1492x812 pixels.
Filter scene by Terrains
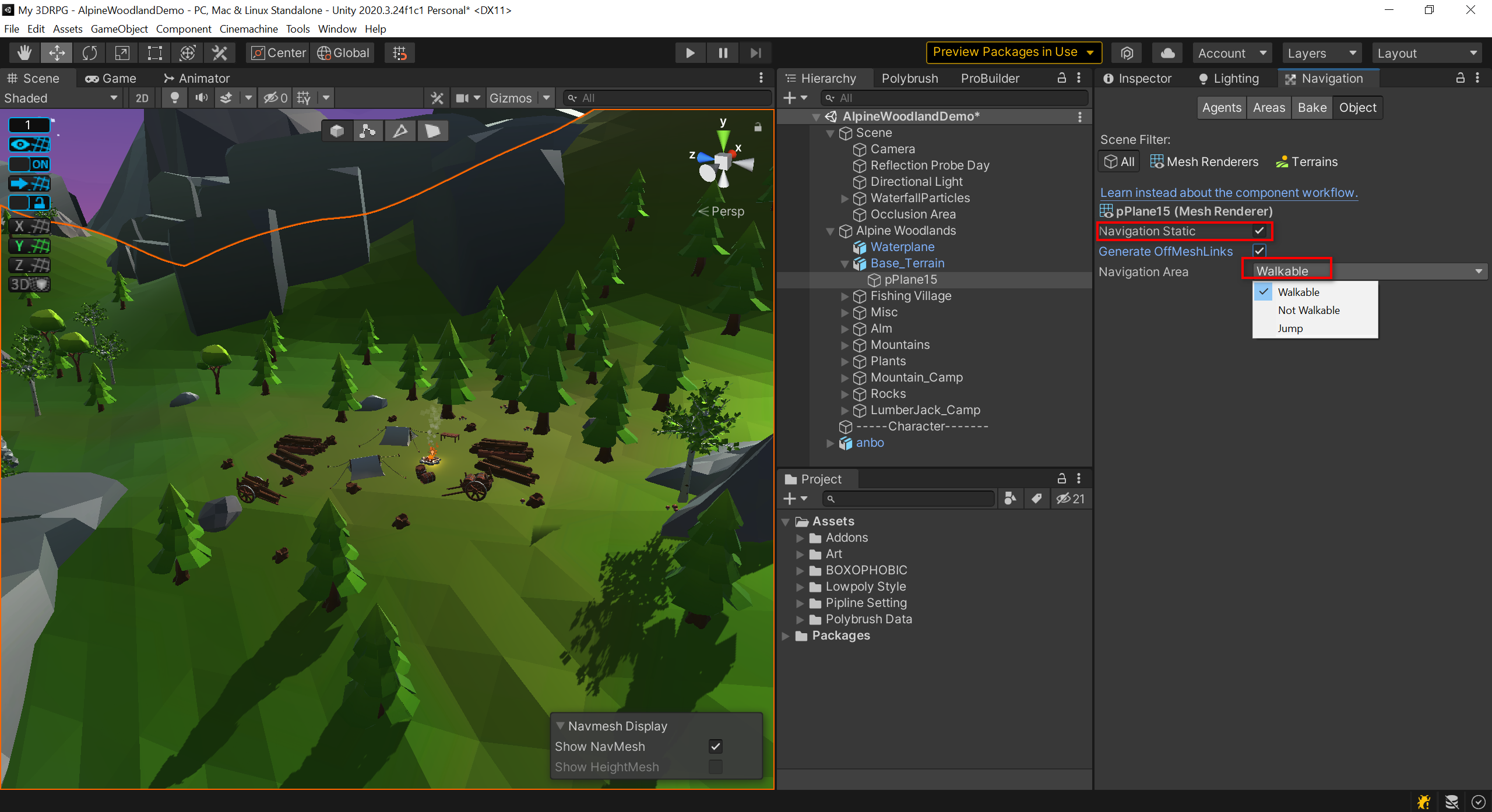[x=1307, y=162]
